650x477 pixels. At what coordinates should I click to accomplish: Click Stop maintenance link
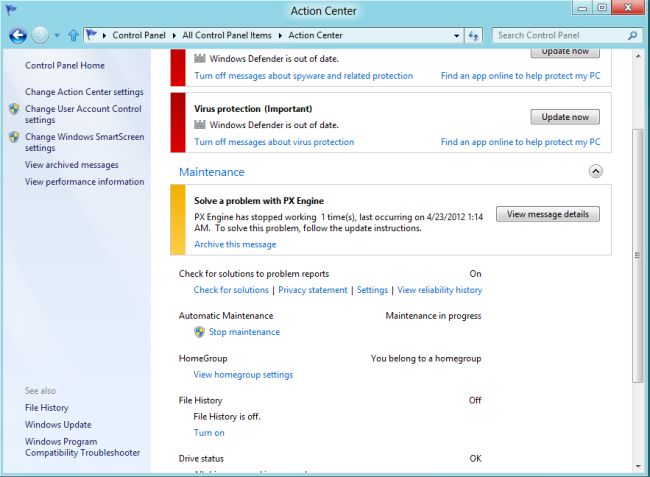244,332
